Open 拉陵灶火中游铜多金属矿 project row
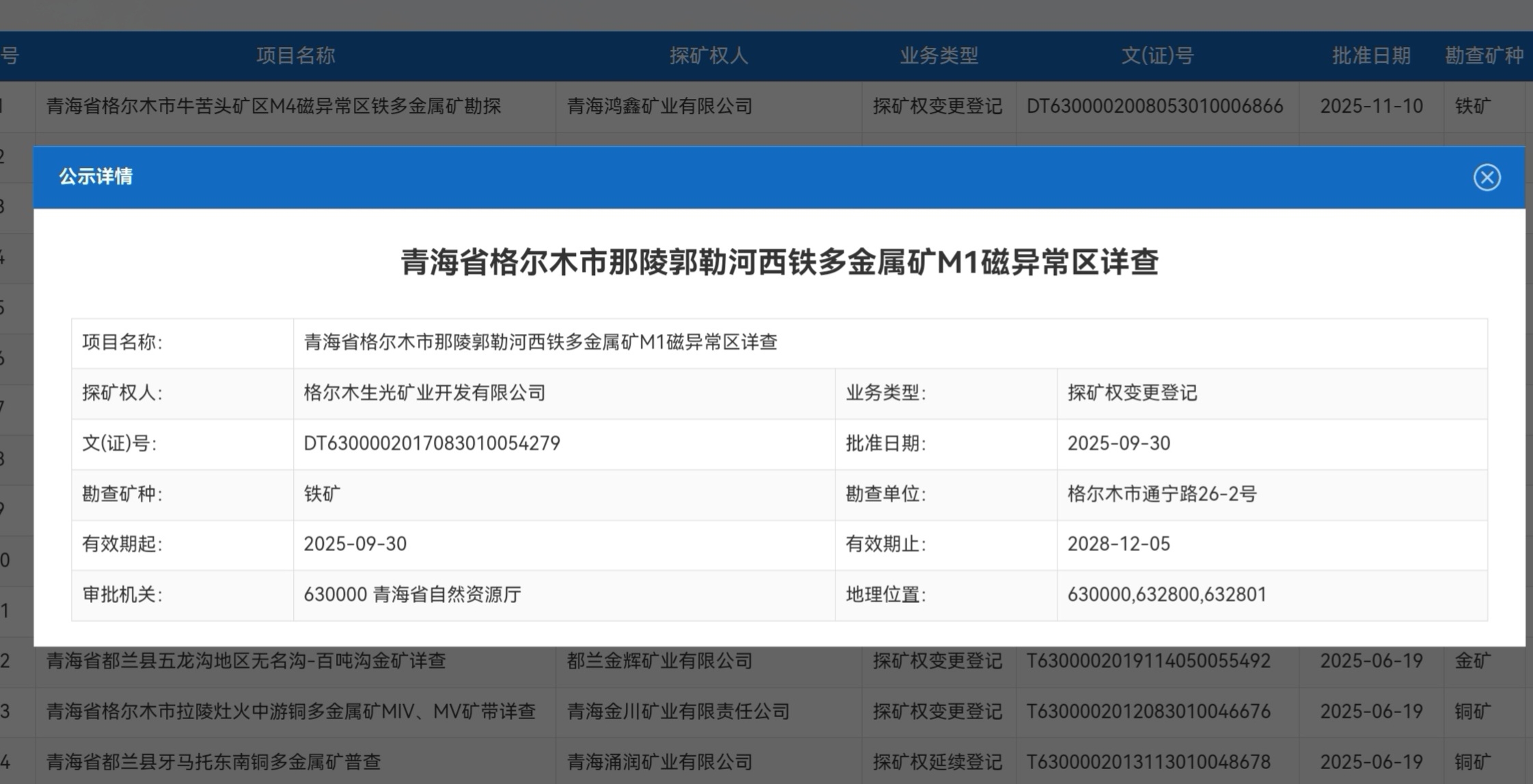This screenshot has height=784, width=1533. tap(291, 712)
